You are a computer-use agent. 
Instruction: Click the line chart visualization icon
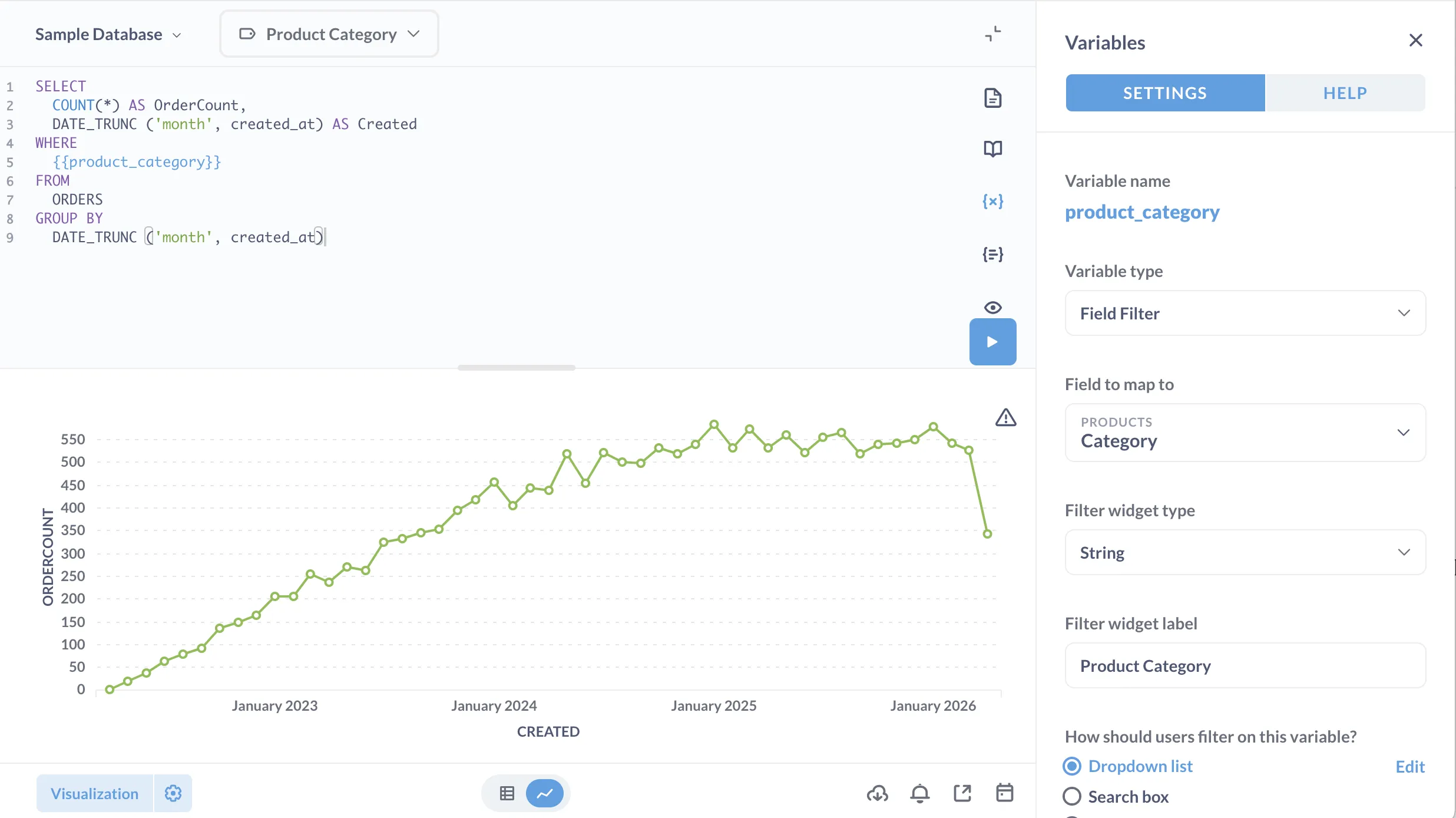coord(545,793)
